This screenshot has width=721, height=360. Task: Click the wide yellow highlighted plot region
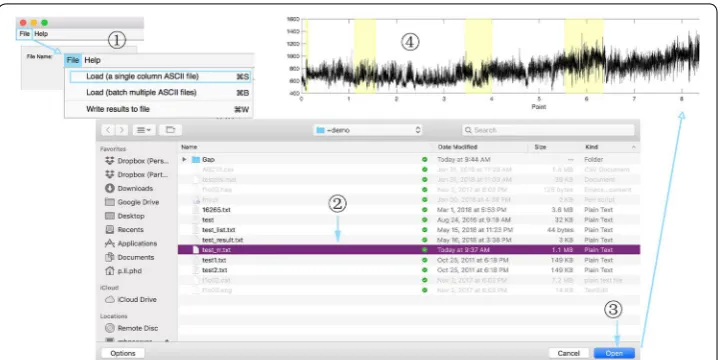coord(584,56)
